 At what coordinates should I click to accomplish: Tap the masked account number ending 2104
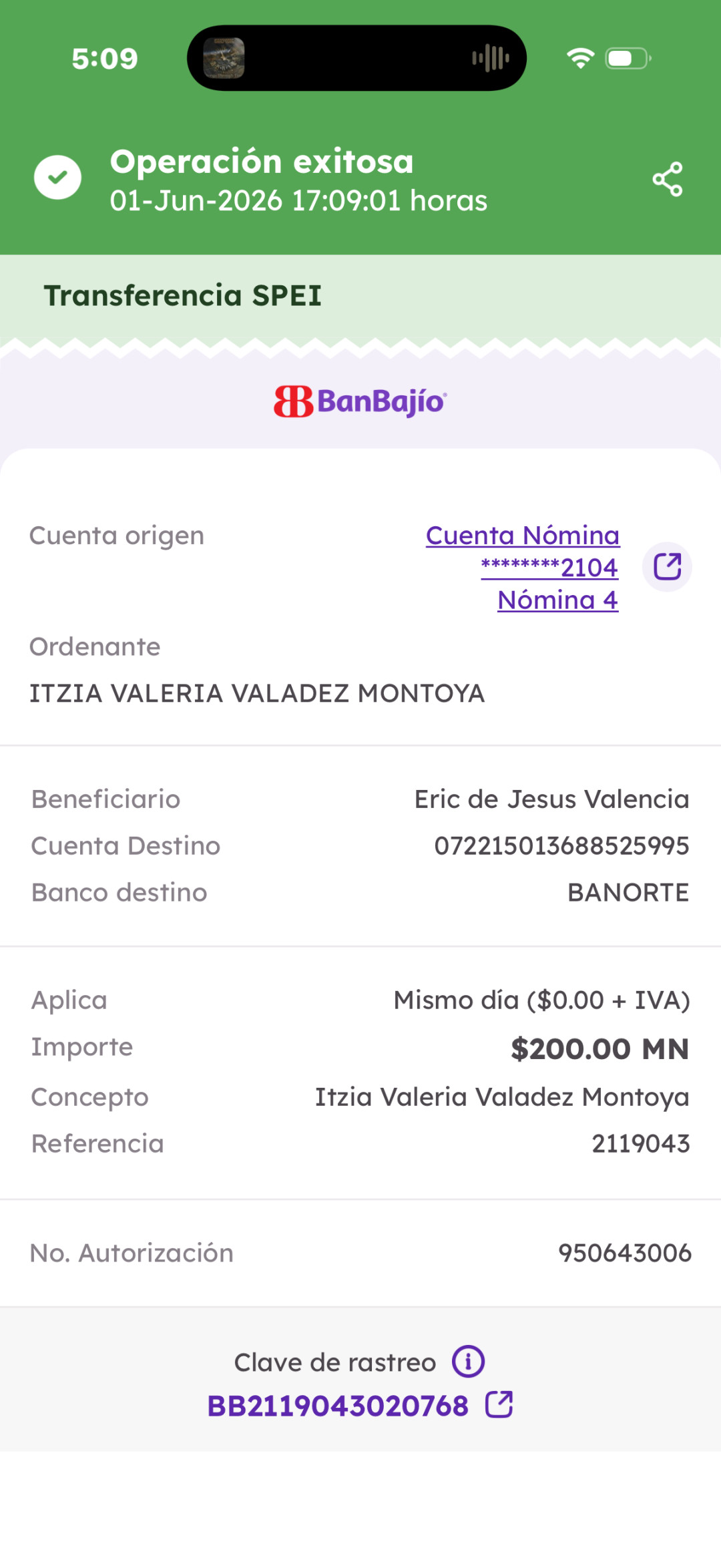coord(549,567)
